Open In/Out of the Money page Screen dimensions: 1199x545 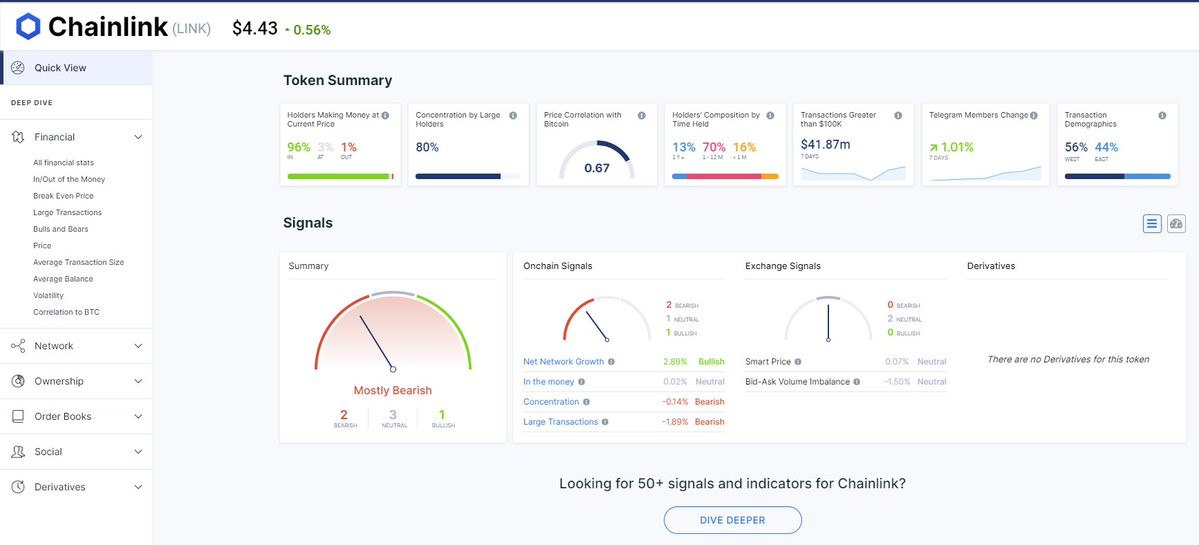[69, 180]
